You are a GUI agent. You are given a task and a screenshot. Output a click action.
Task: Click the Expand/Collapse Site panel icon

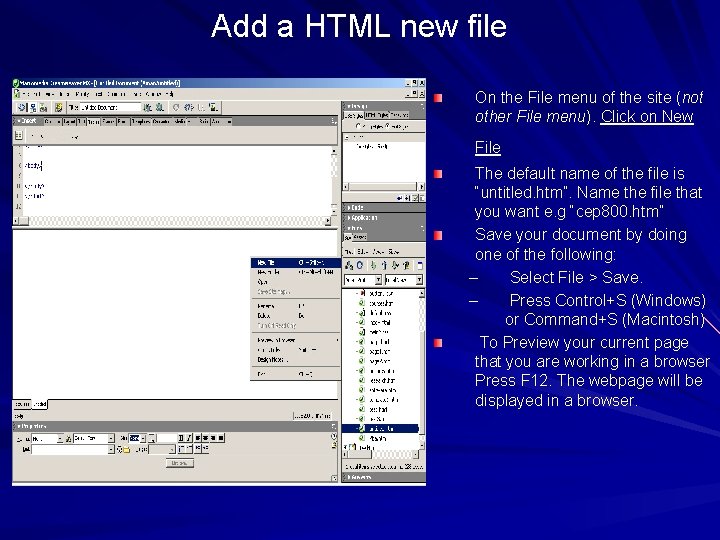click(x=419, y=265)
